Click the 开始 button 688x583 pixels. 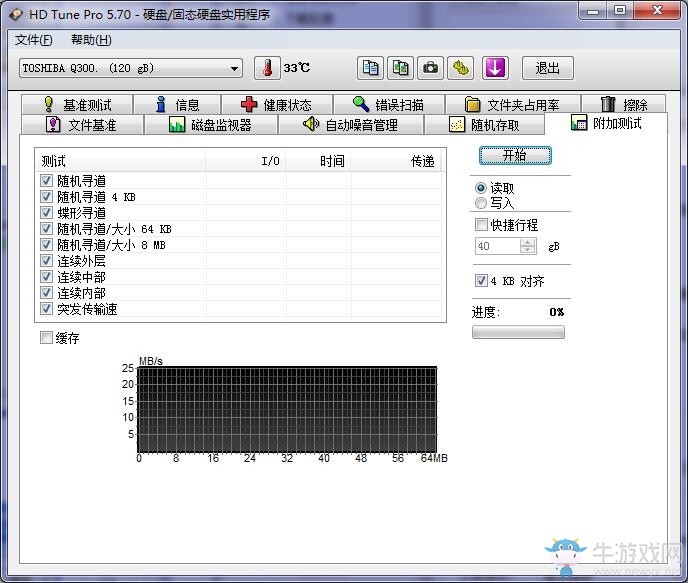tap(515, 155)
